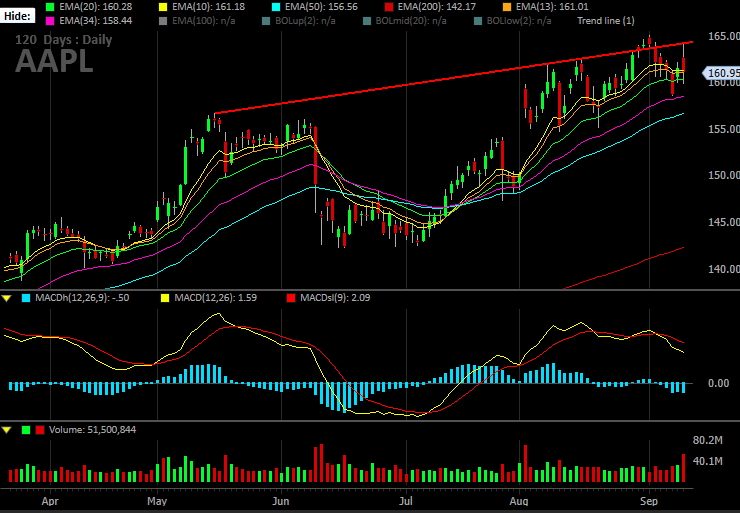This screenshot has width=740, height=513.
Task: Click the EMA(13): 161.01 label
Action: pos(552,7)
